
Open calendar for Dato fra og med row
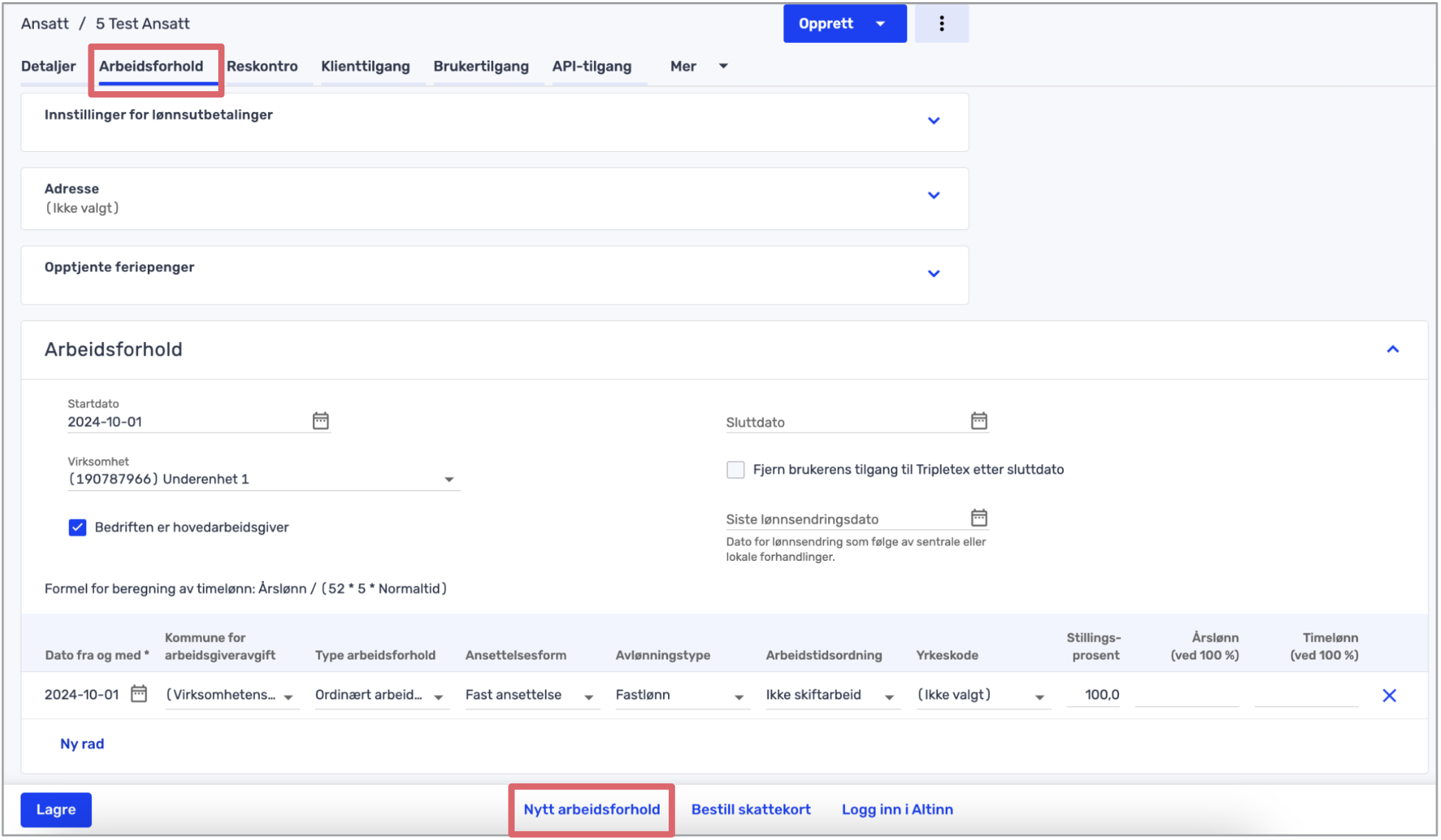click(139, 694)
